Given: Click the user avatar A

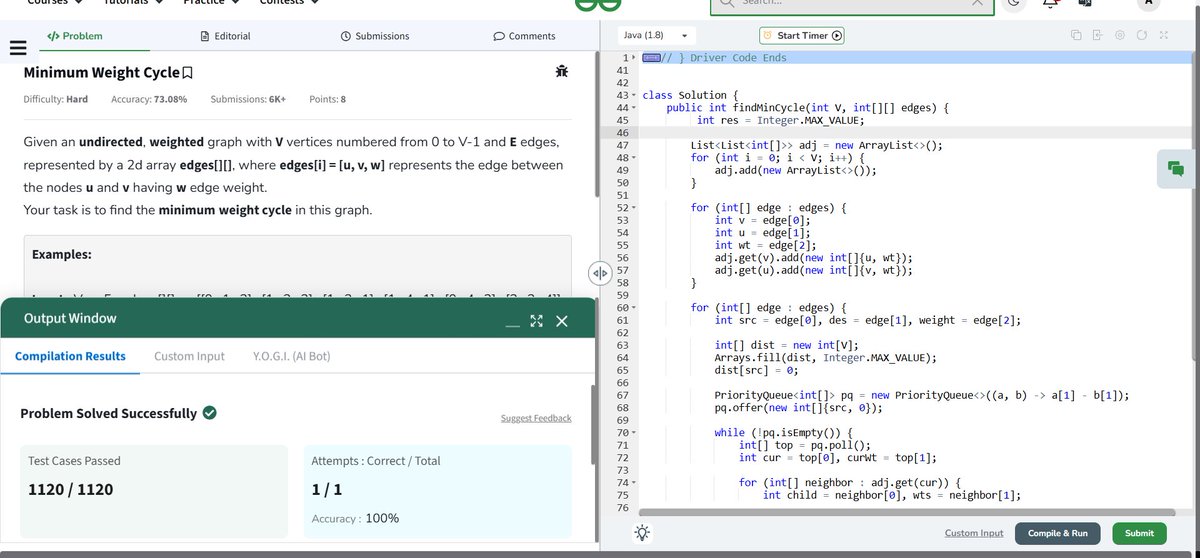Looking at the screenshot, I should tap(1150, 3).
